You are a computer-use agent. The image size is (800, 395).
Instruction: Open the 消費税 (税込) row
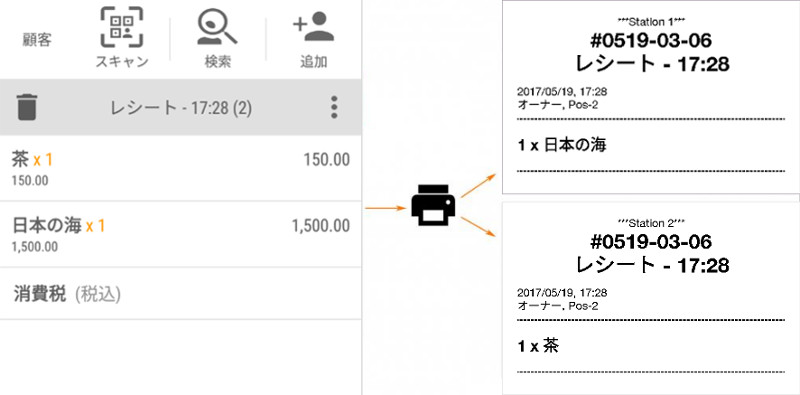[181, 294]
